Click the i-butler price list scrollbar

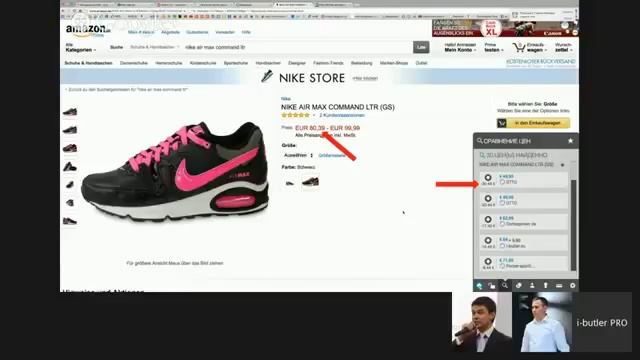(573, 224)
